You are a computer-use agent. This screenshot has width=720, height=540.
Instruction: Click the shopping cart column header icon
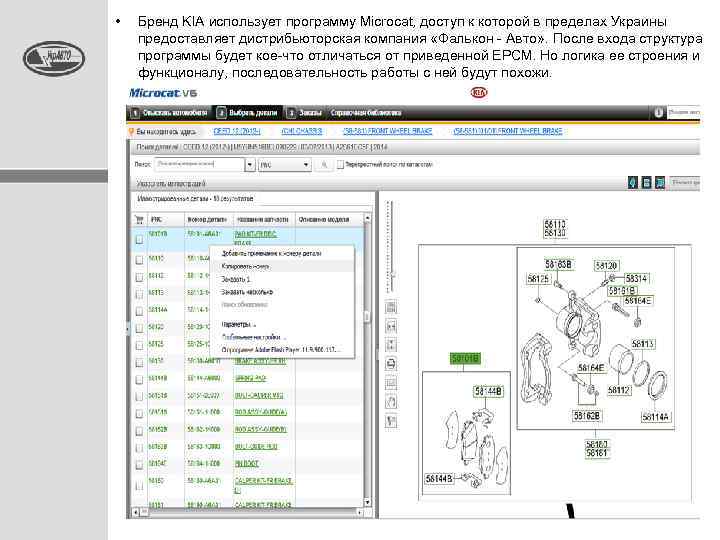point(140,219)
